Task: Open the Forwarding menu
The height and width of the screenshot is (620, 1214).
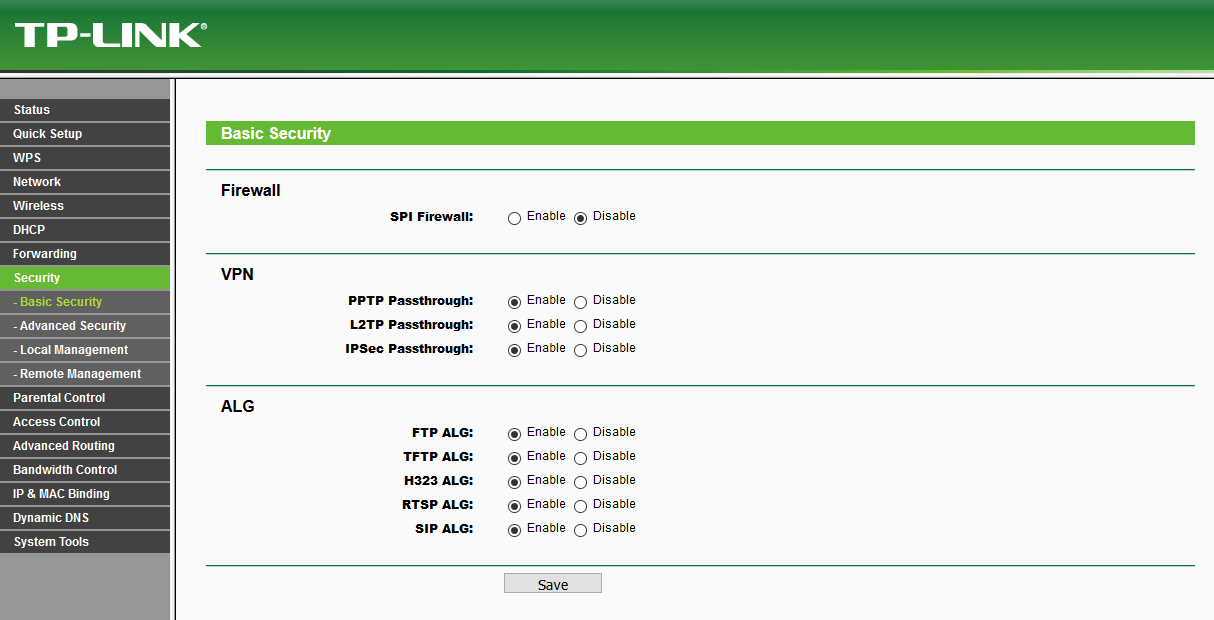Action: 85,254
